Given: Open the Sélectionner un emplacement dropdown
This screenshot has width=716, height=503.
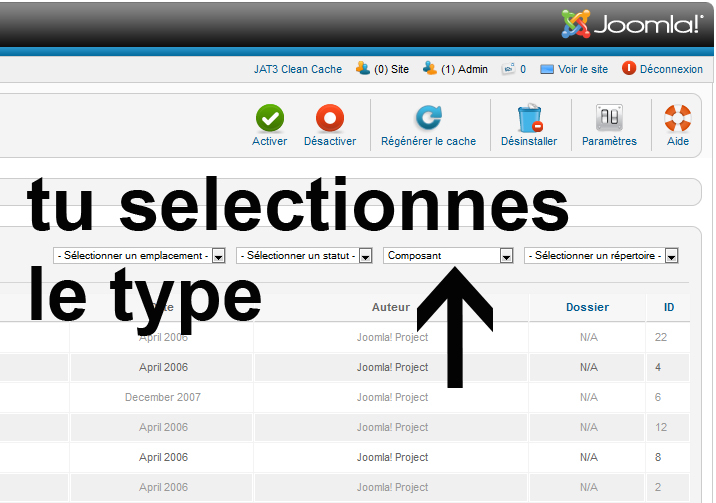Looking at the screenshot, I should pos(139,256).
